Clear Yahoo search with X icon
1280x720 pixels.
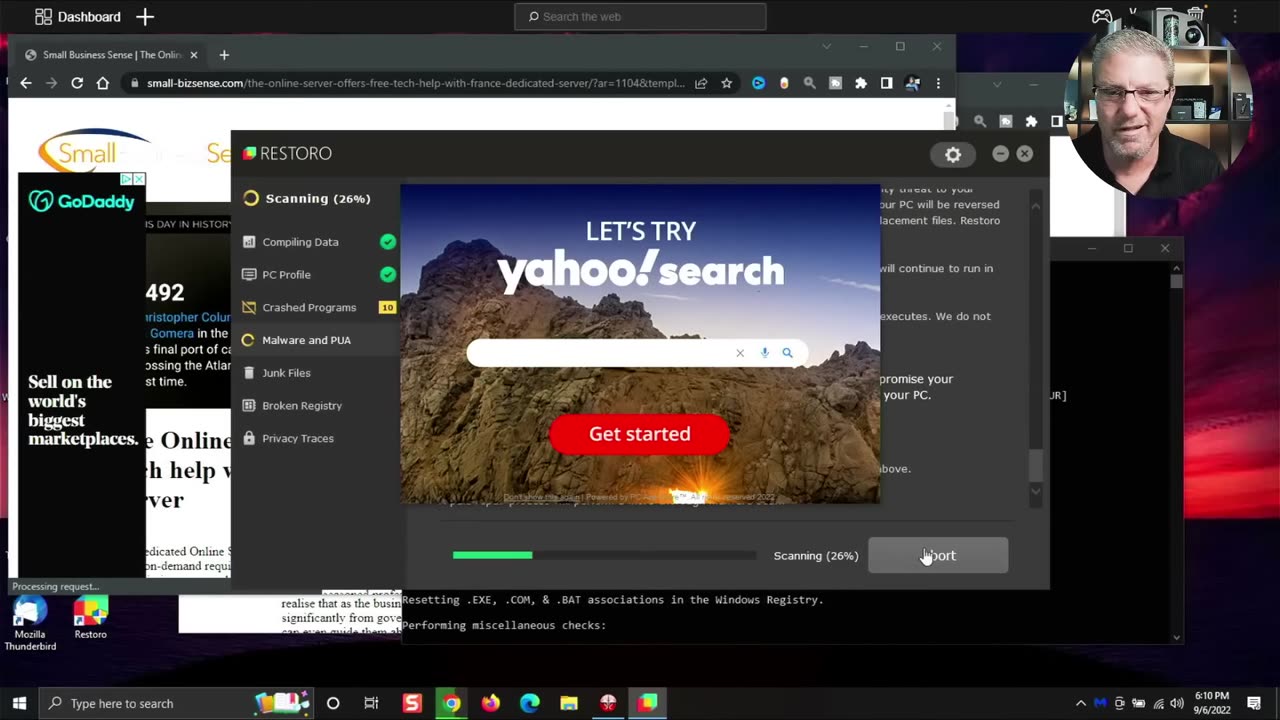coord(740,353)
